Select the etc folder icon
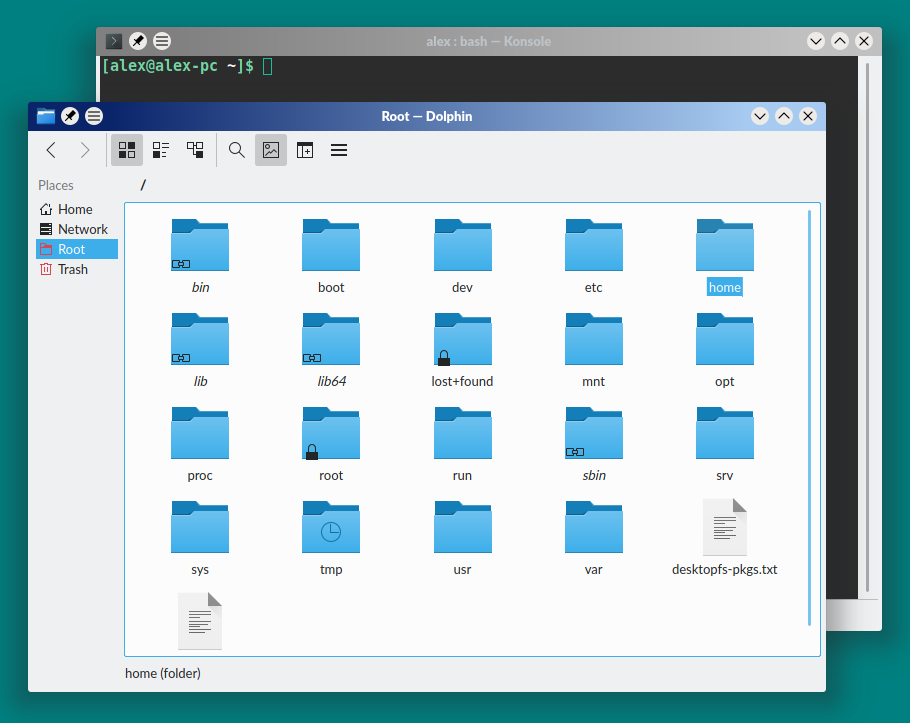The width and height of the screenshot is (910, 723). [x=594, y=245]
